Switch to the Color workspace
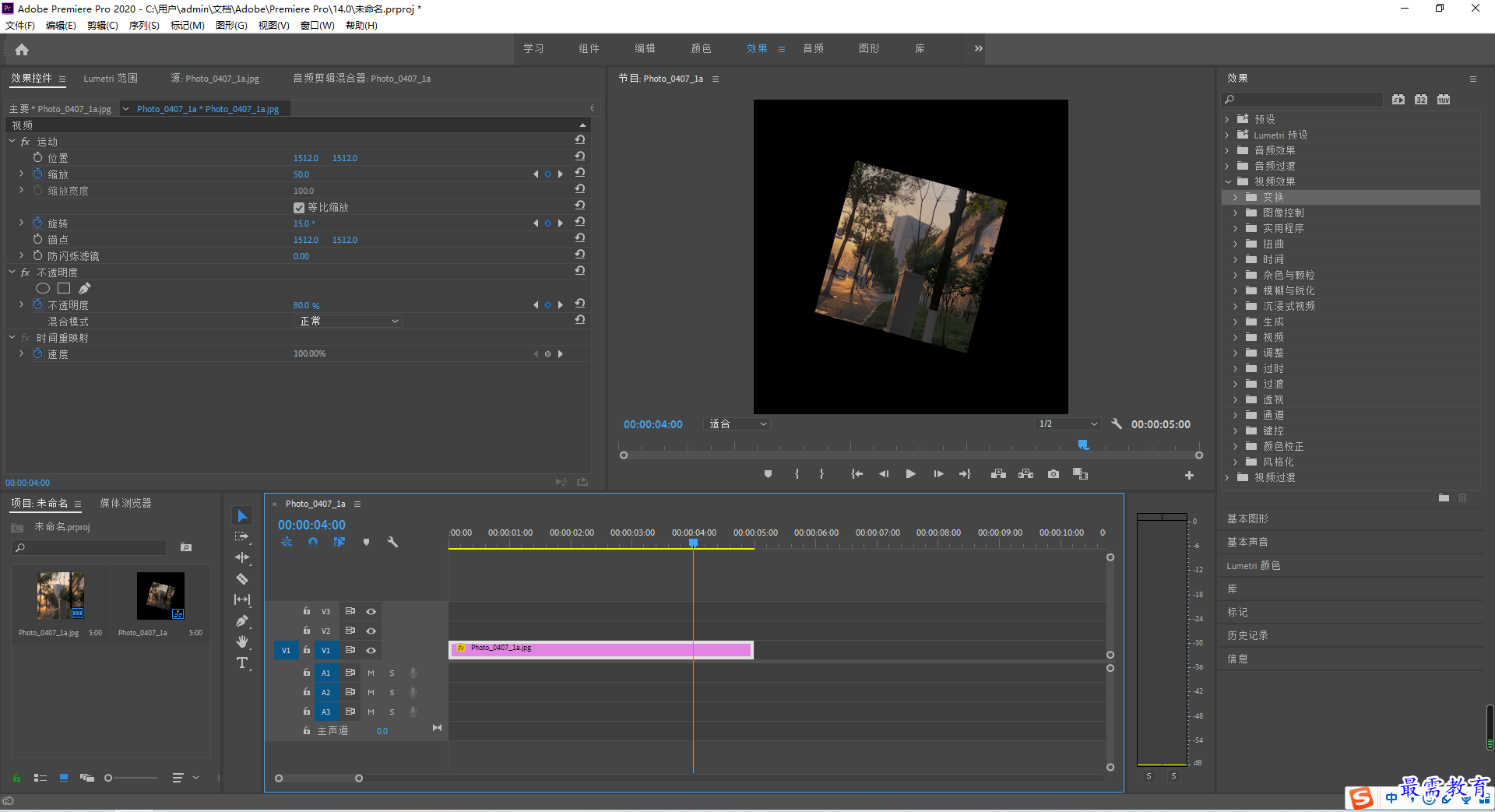Screen dimensions: 1495x812 [701, 48]
